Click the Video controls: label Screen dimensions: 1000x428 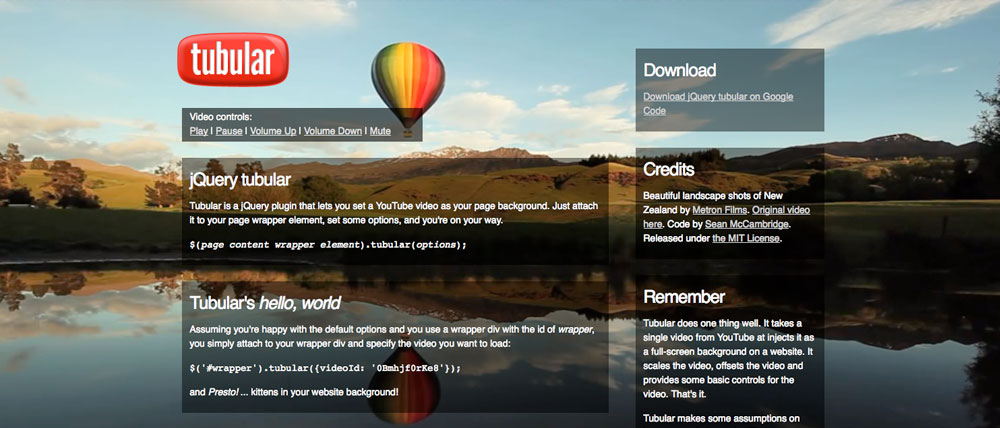(x=221, y=117)
